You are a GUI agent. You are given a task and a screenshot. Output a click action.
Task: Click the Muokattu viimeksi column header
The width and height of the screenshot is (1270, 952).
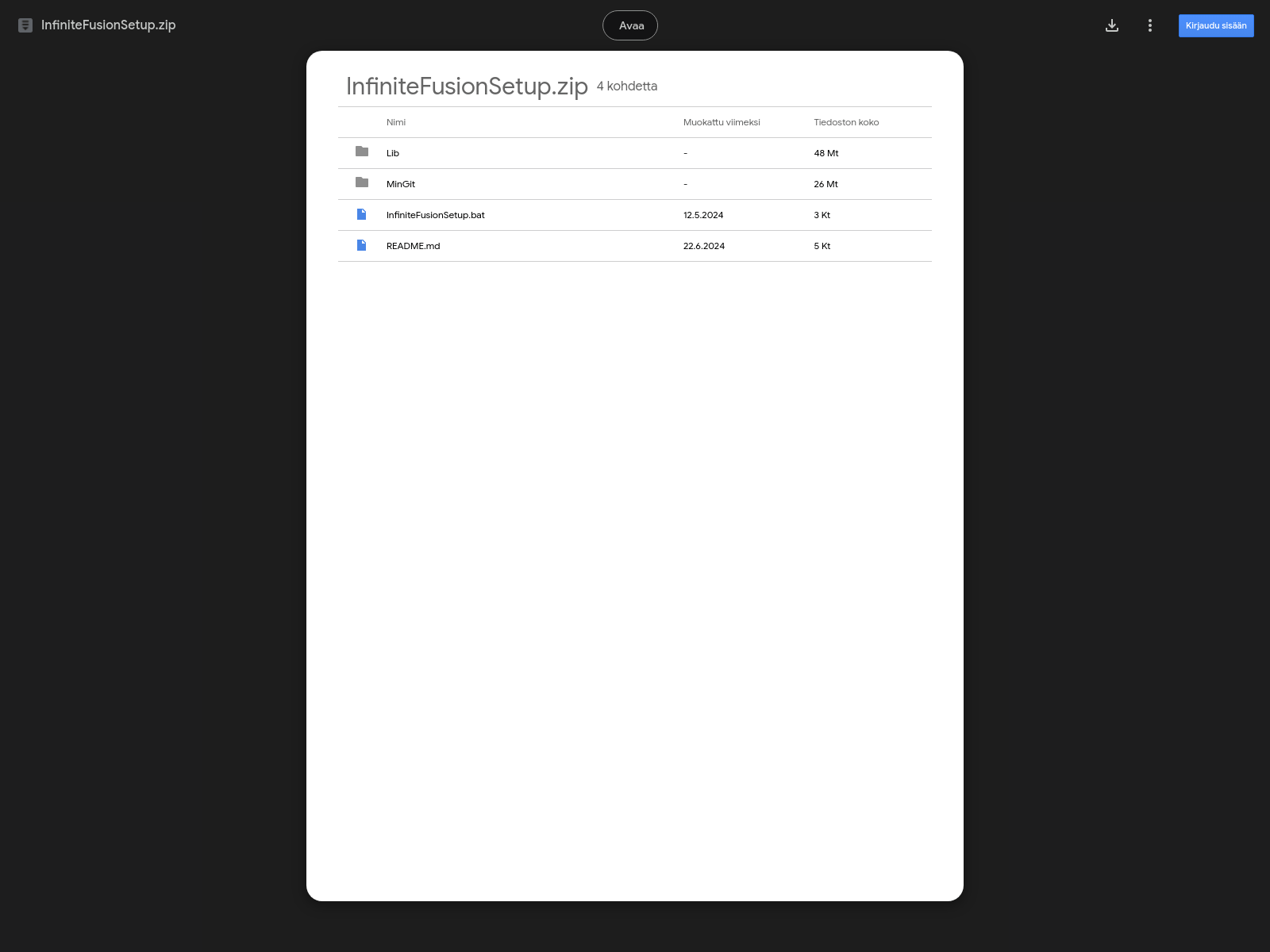click(722, 122)
